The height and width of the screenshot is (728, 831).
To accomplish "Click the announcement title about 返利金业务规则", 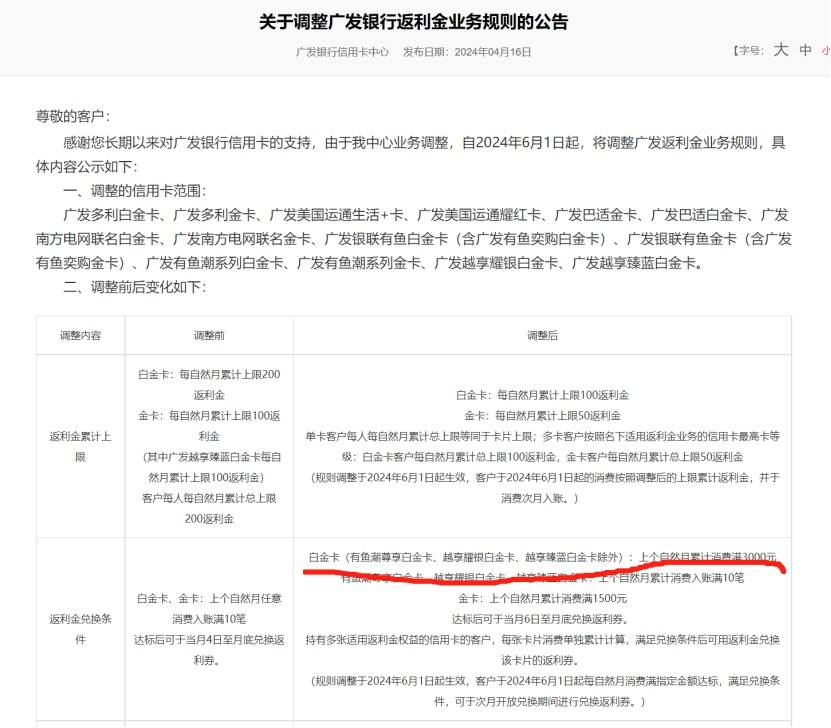I will click(414, 22).
